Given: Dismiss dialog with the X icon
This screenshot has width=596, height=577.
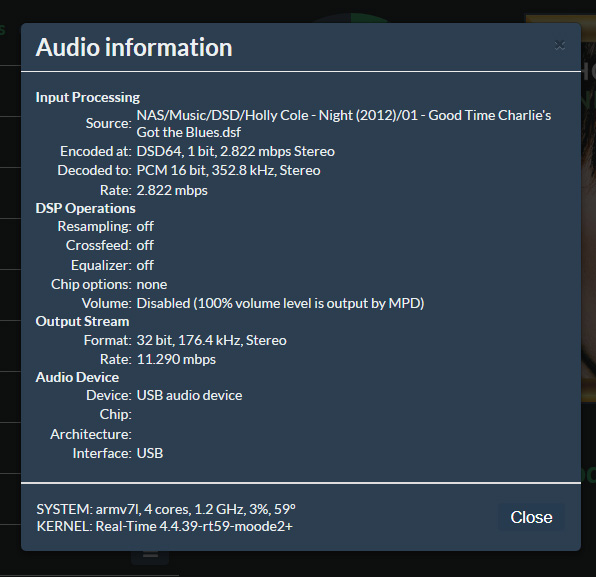Looking at the screenshot, I should pyautogui.click(x=560, y=46).
